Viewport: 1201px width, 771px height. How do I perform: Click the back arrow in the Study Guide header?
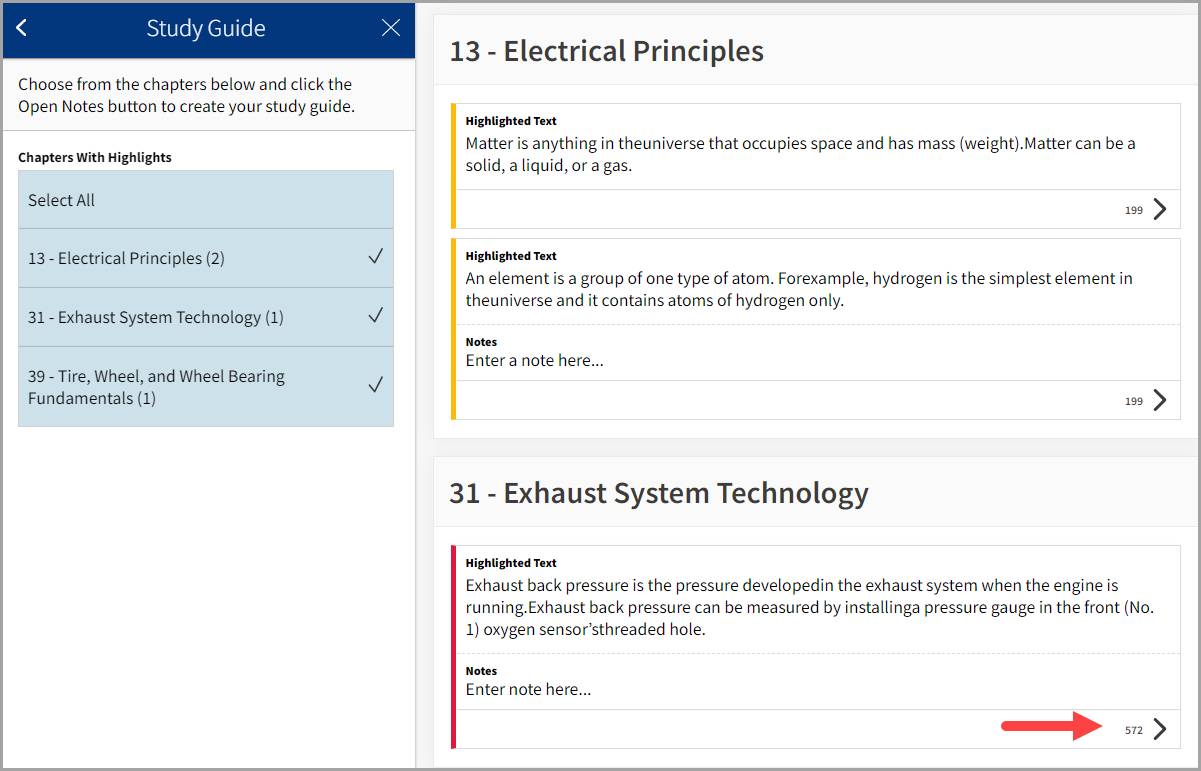pos(21,28)
